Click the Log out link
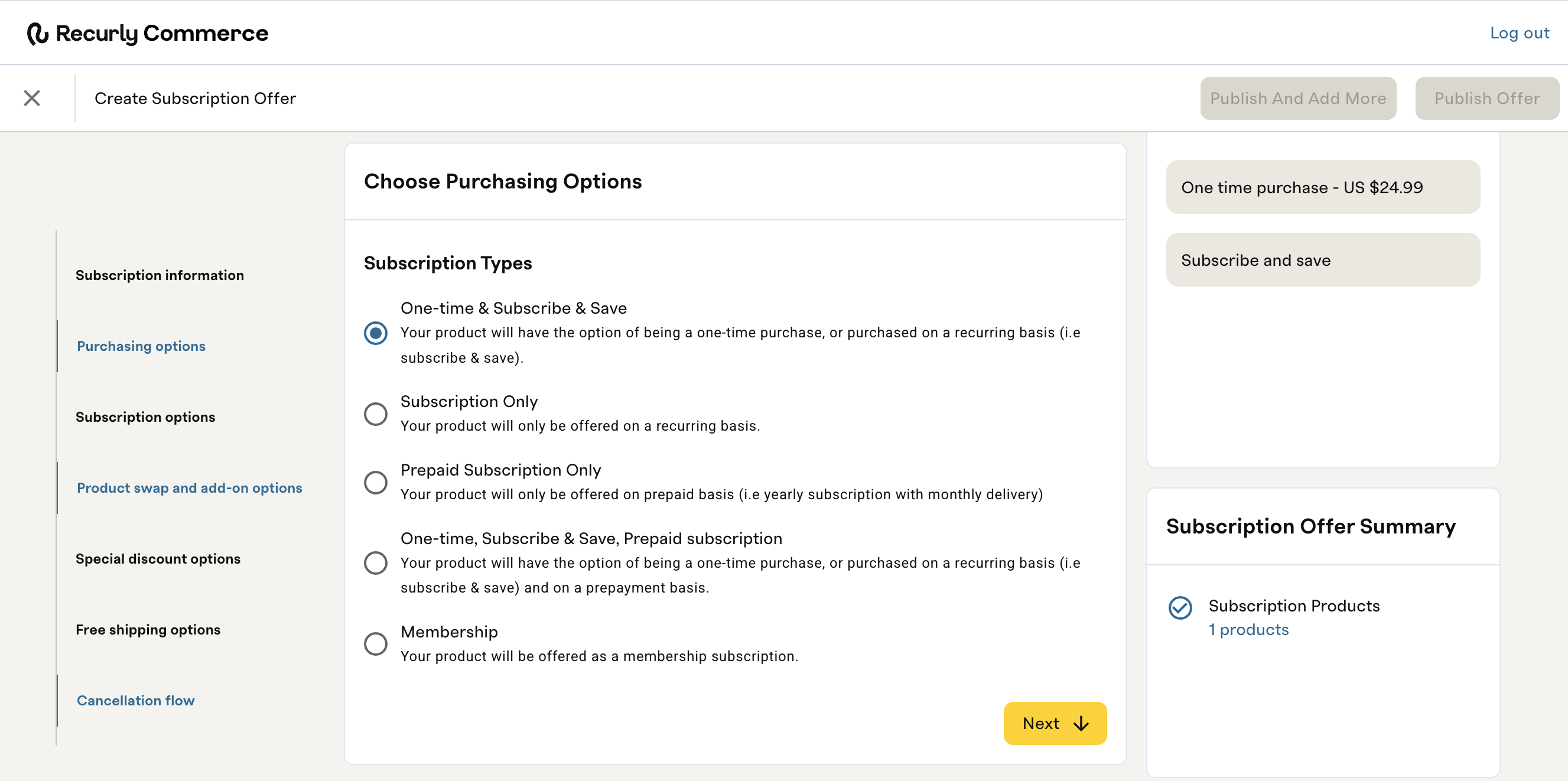This screenshot has width=1568, height=781. click(1519, 33)
